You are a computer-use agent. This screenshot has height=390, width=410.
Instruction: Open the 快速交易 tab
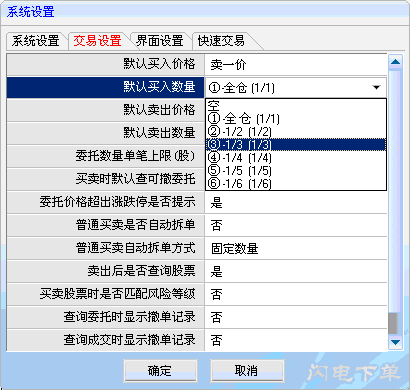click(221, 41)
